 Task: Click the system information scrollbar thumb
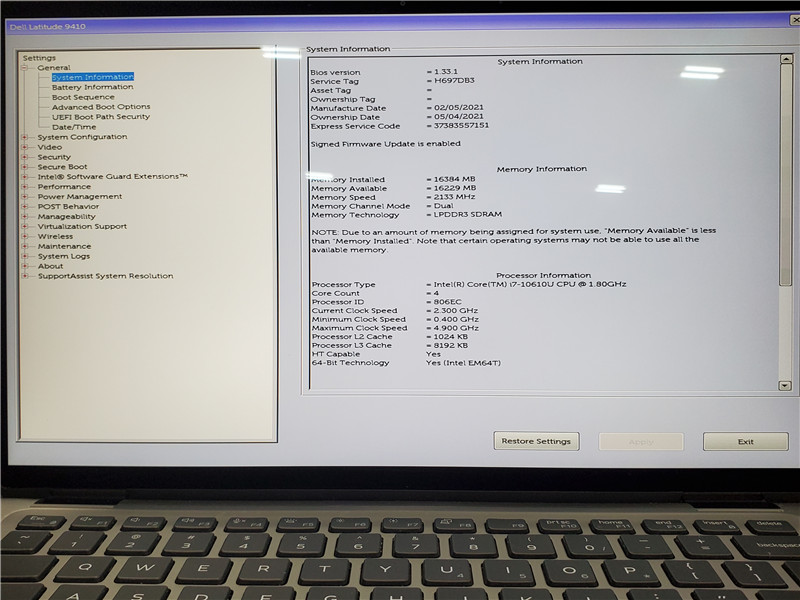[x=786, y=175]
